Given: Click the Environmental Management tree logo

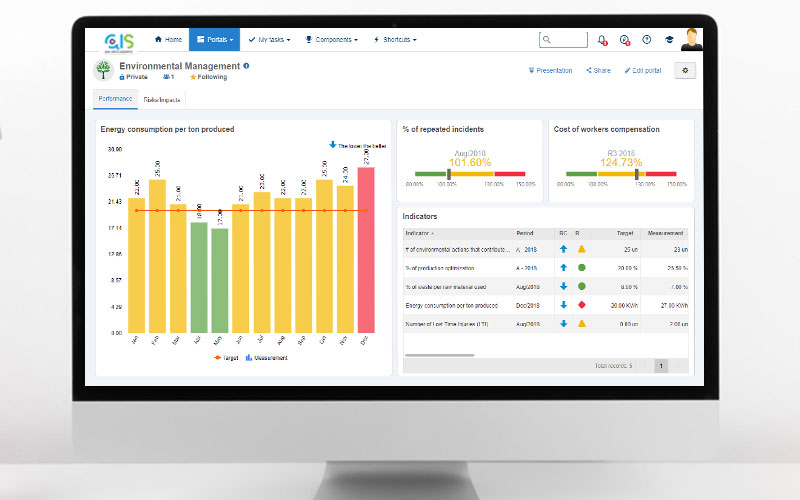Looking at the screenshot, I should pos(103,70).
